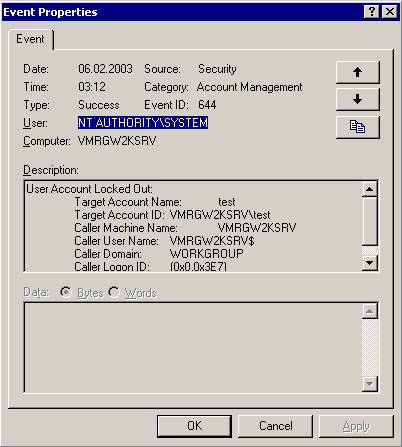
Task: Close the Event Properties dialog
Action: 389,12
